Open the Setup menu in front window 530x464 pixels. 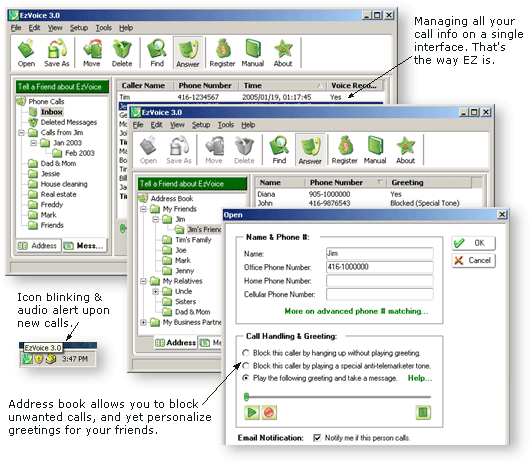click(201, 125)
